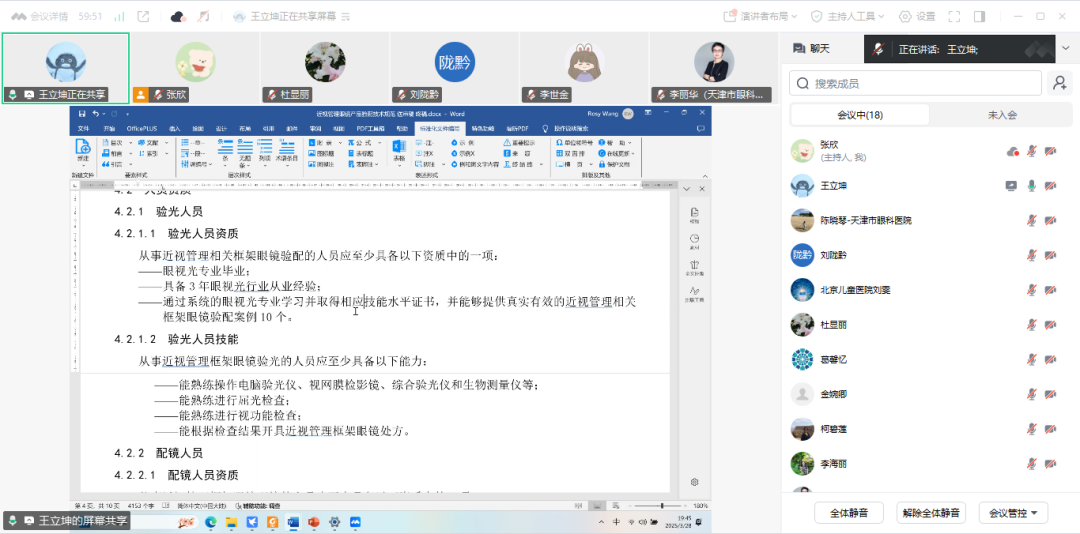Mute 王立坤's active microphone in the member list

pyautogui.click(x=1032, y=185)
